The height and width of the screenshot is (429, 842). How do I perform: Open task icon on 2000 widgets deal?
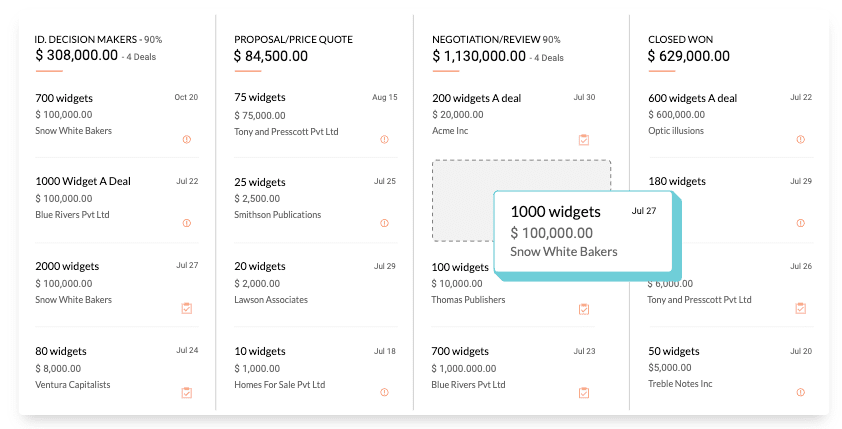pos(186,308)
